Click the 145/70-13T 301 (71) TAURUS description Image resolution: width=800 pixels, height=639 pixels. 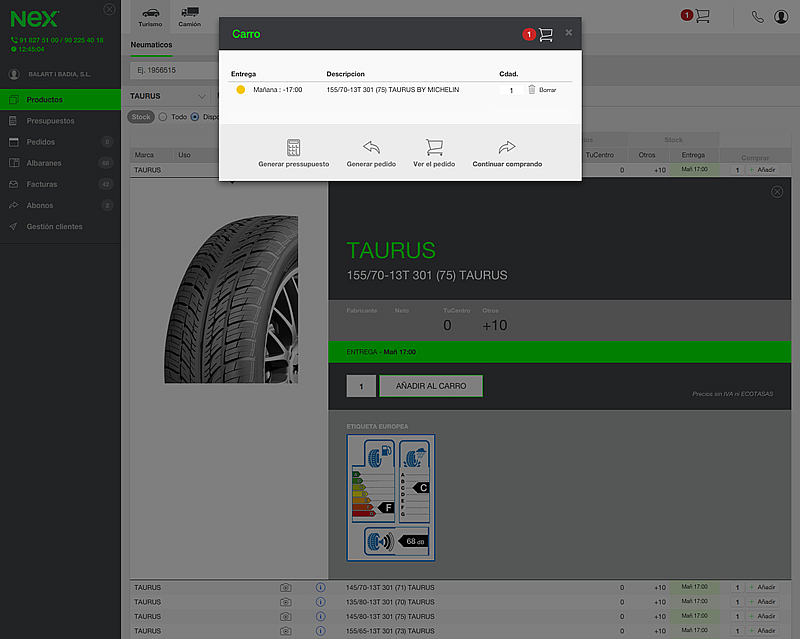click(x=390, y=587)
